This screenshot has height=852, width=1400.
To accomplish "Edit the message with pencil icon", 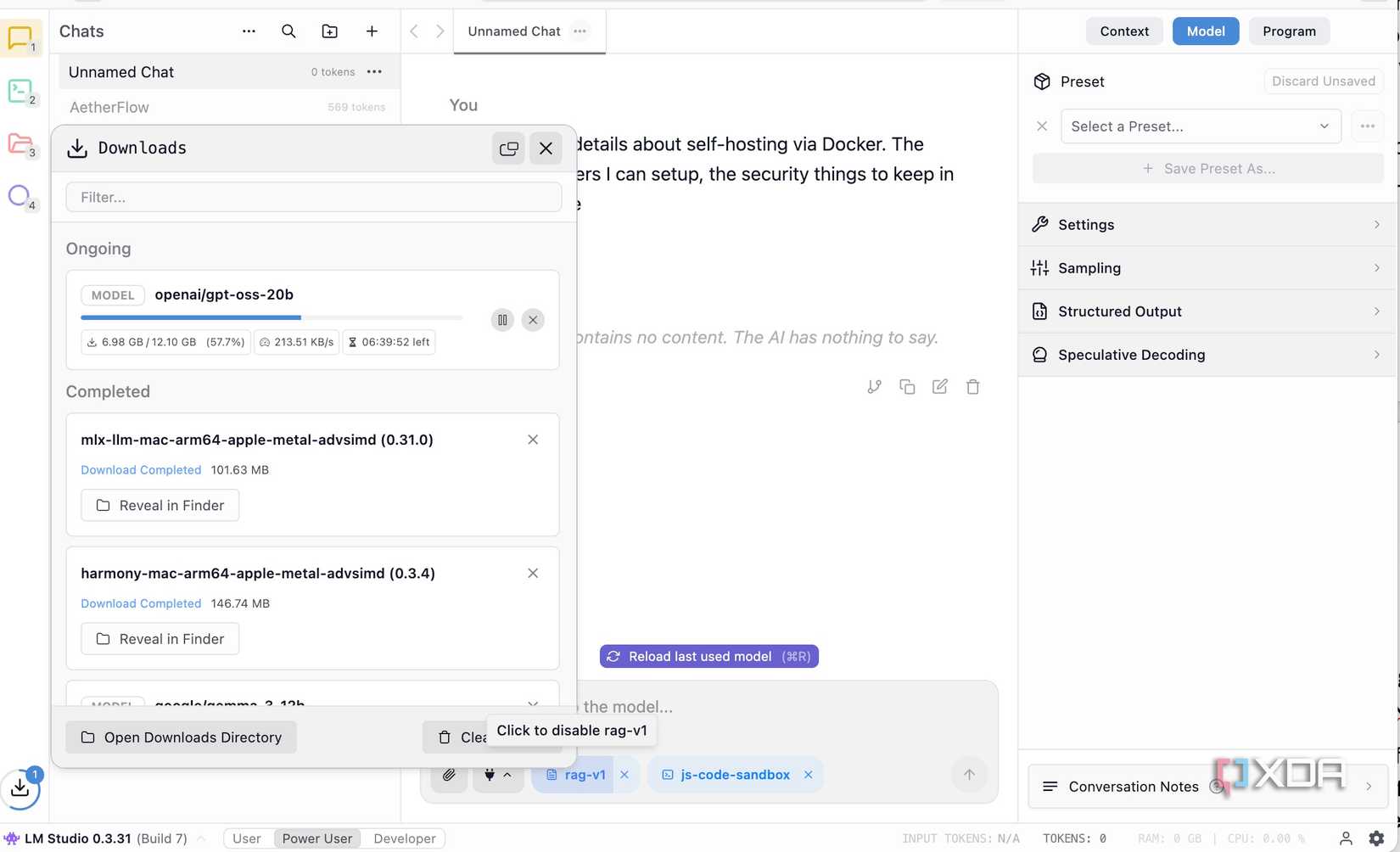I will [940, 387].
